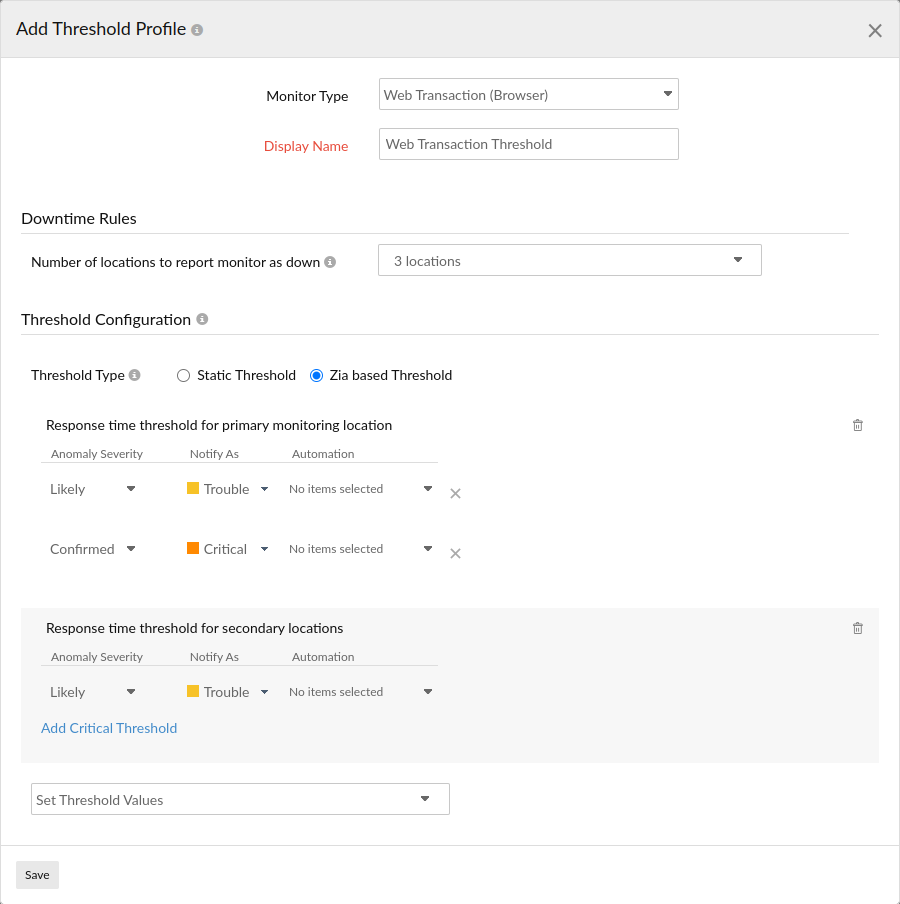The image size is (900, 904).
Task: Delete the secondary locations response time threshold
Action: coord(857,628)
